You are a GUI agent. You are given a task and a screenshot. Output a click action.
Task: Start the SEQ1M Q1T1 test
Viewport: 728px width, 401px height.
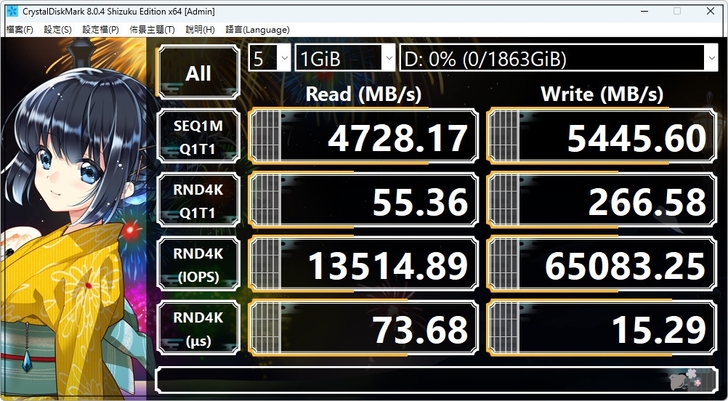198,136
